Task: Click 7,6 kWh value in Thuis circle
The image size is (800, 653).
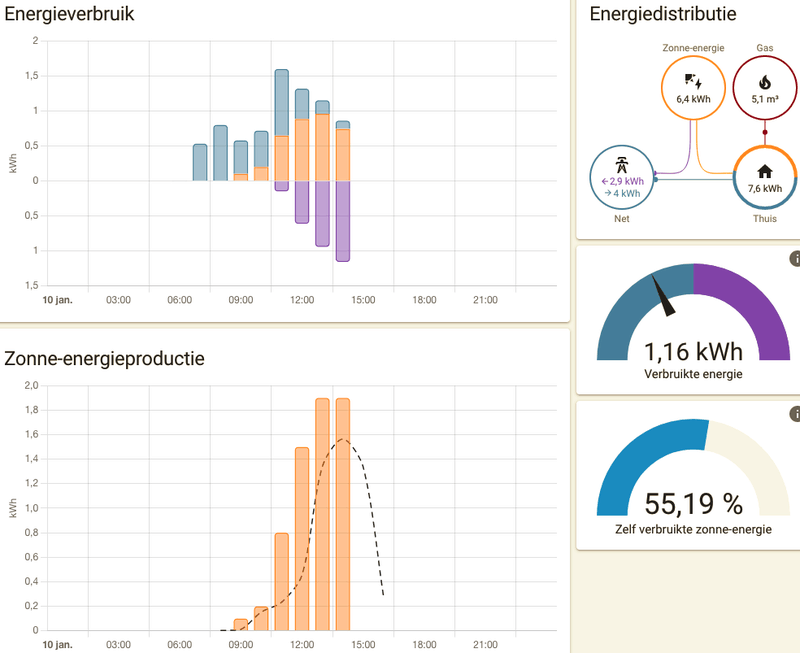Action: pos(765,188)
